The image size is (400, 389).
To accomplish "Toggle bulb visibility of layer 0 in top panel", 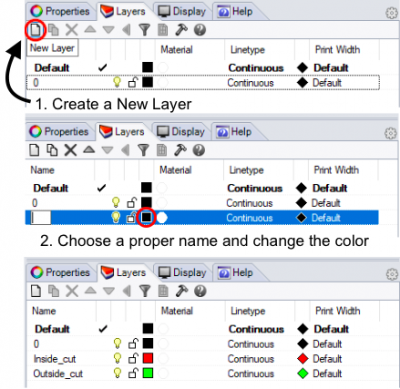I will [117, 82].
